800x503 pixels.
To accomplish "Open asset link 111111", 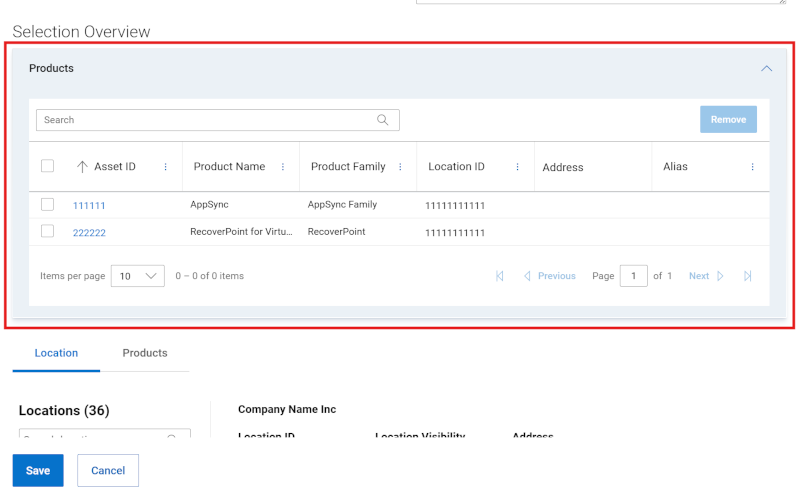I will point(89,206).
